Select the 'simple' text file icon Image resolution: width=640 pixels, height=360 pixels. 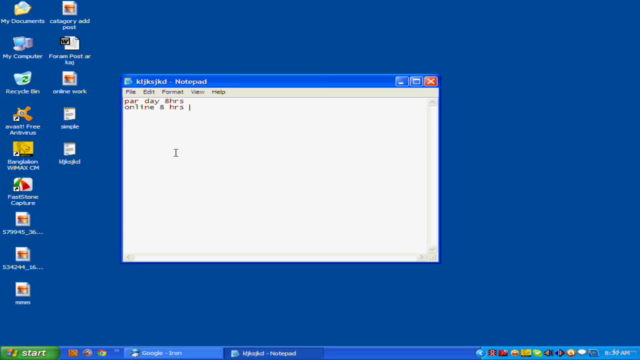pyautogui.click(x=69, y=118)
